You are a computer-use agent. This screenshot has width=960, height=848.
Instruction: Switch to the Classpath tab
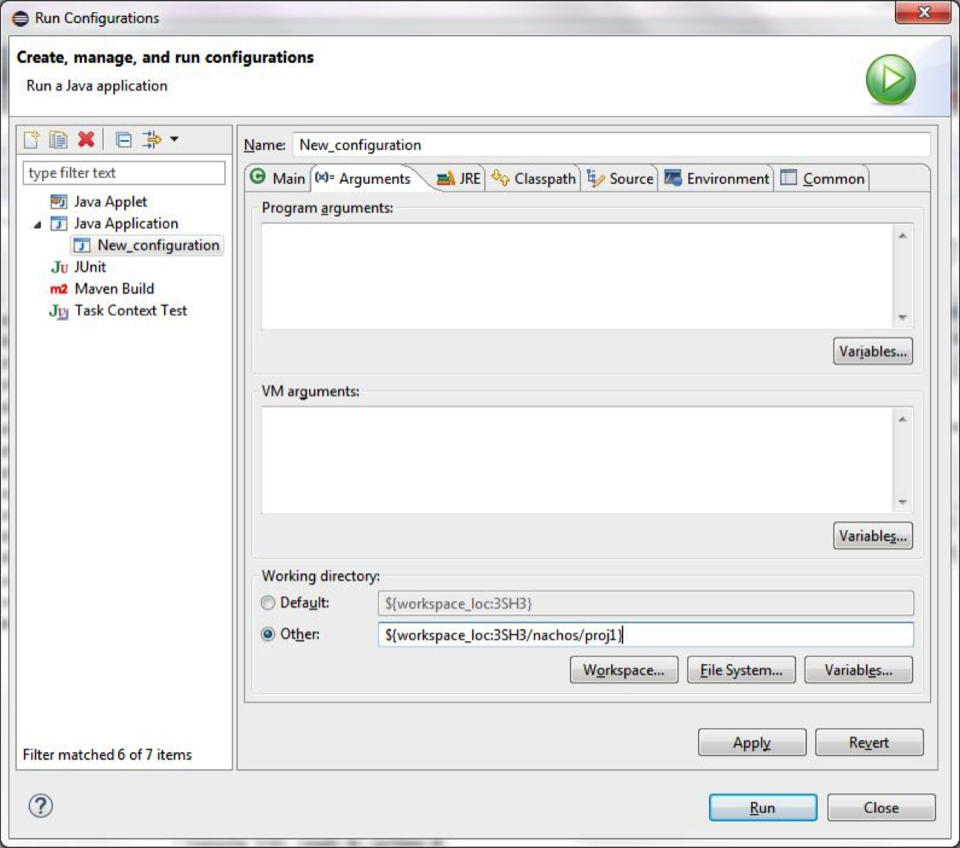534,178
